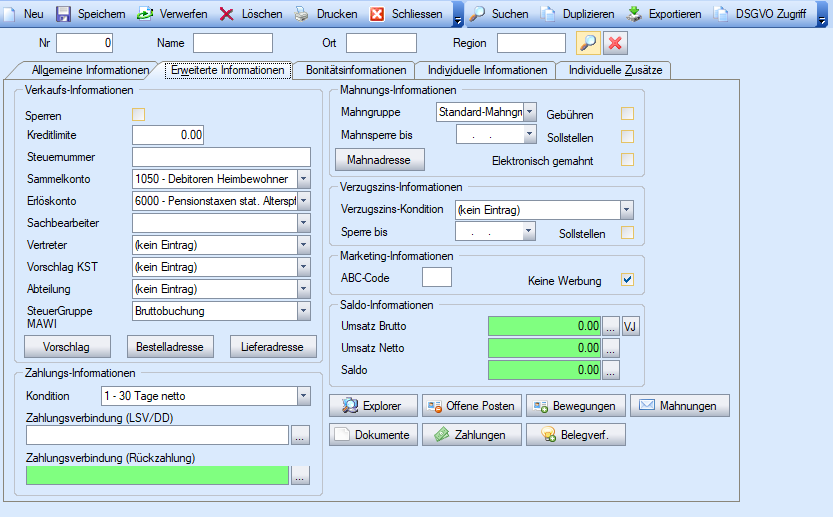
Task: Click the red X clear search icon
Action: pyautogui.click(x=615, y=43)
